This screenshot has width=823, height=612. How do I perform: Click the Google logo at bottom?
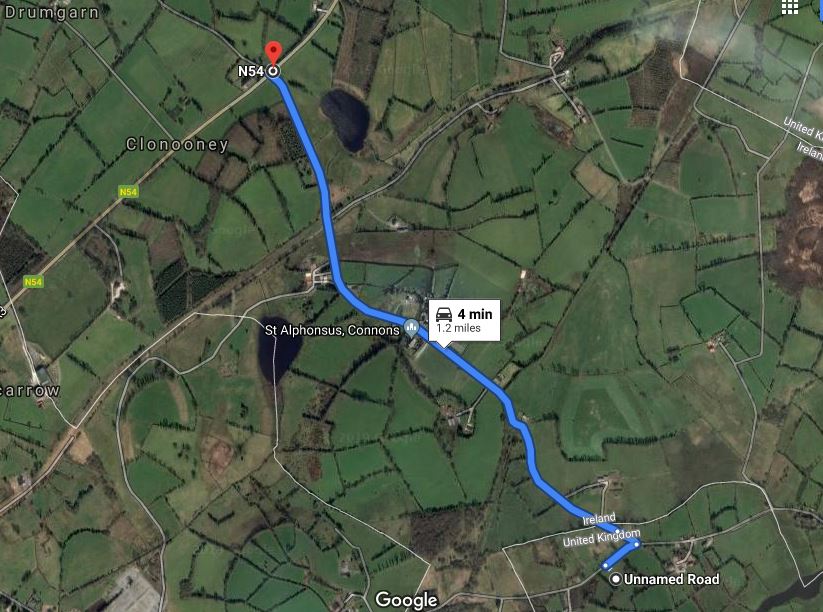[406, 600]
